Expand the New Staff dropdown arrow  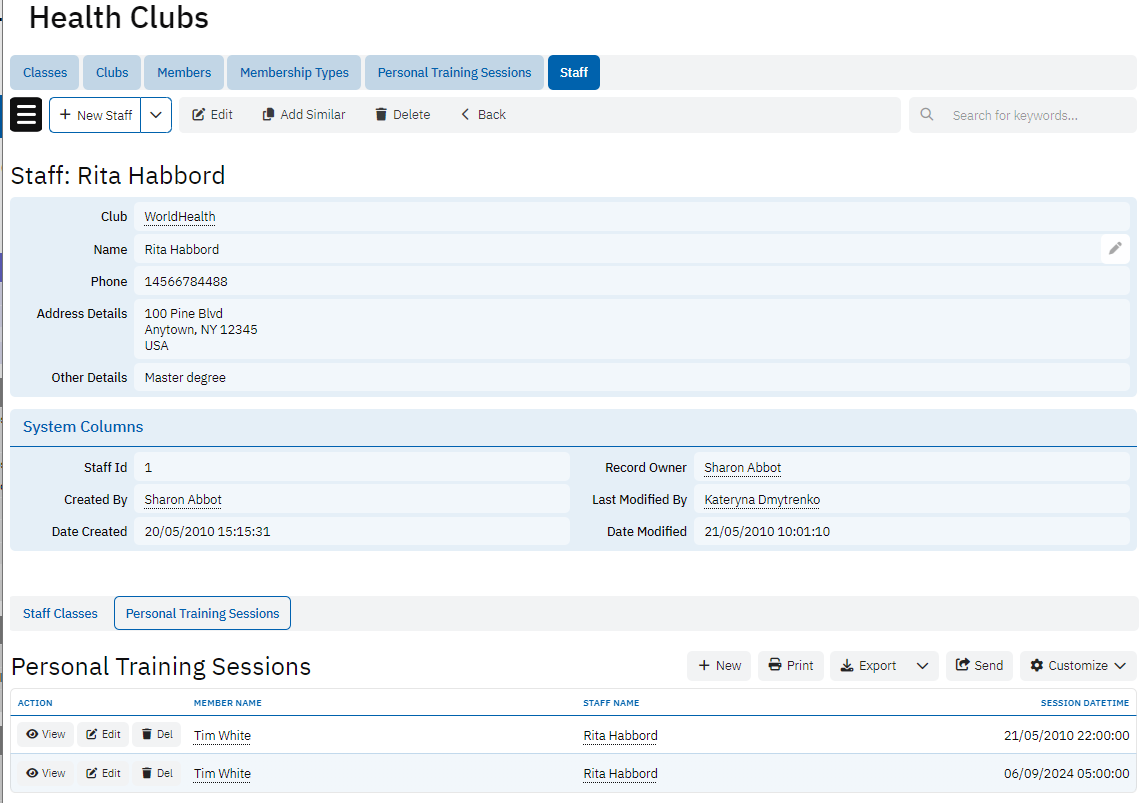(156, 115)
